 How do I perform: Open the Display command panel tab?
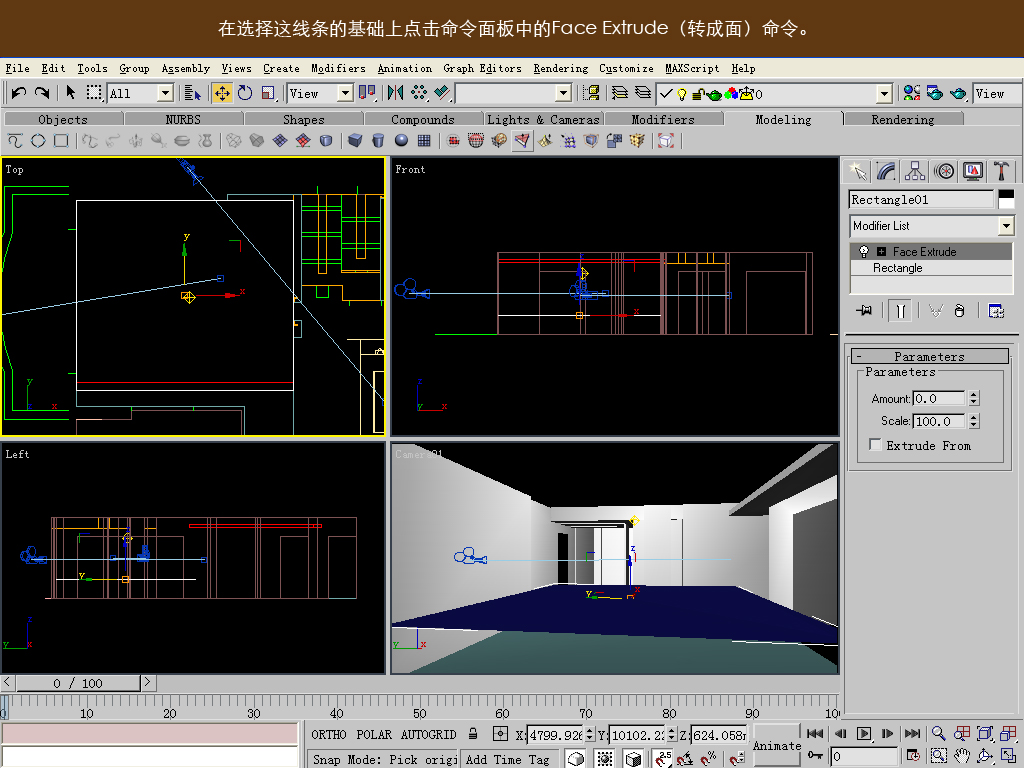point(972,171)
